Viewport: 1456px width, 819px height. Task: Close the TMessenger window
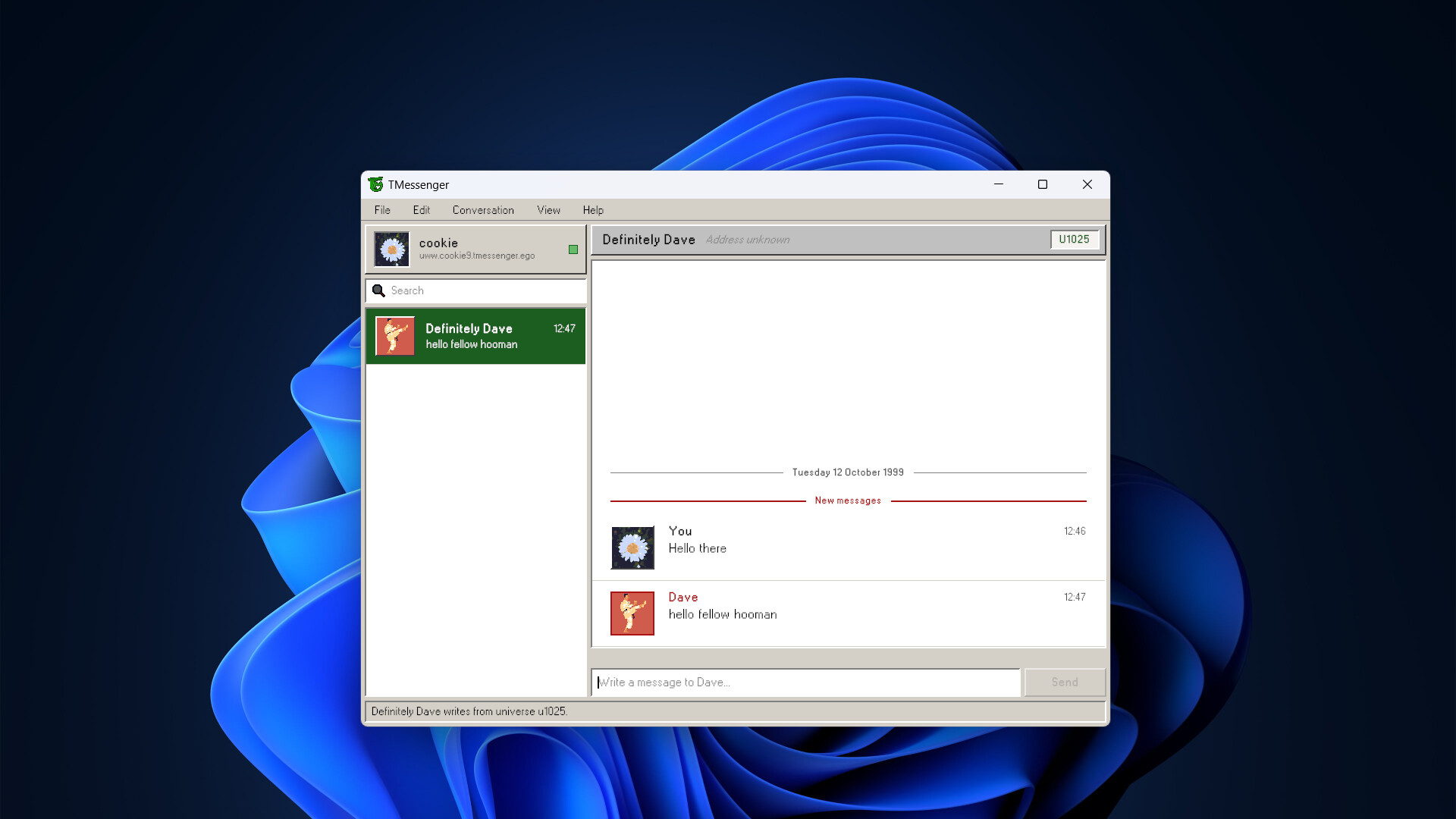click(x=1087, y=184)
